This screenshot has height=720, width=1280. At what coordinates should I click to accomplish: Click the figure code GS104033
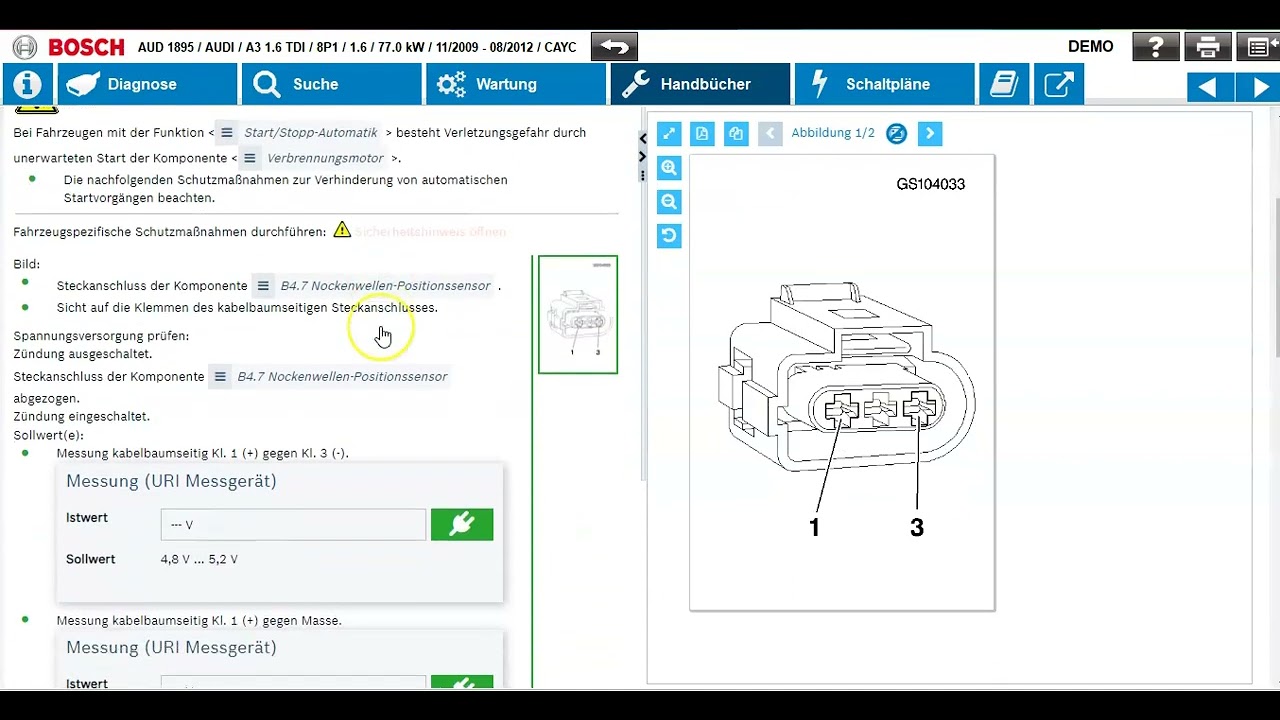coord(931,184)
